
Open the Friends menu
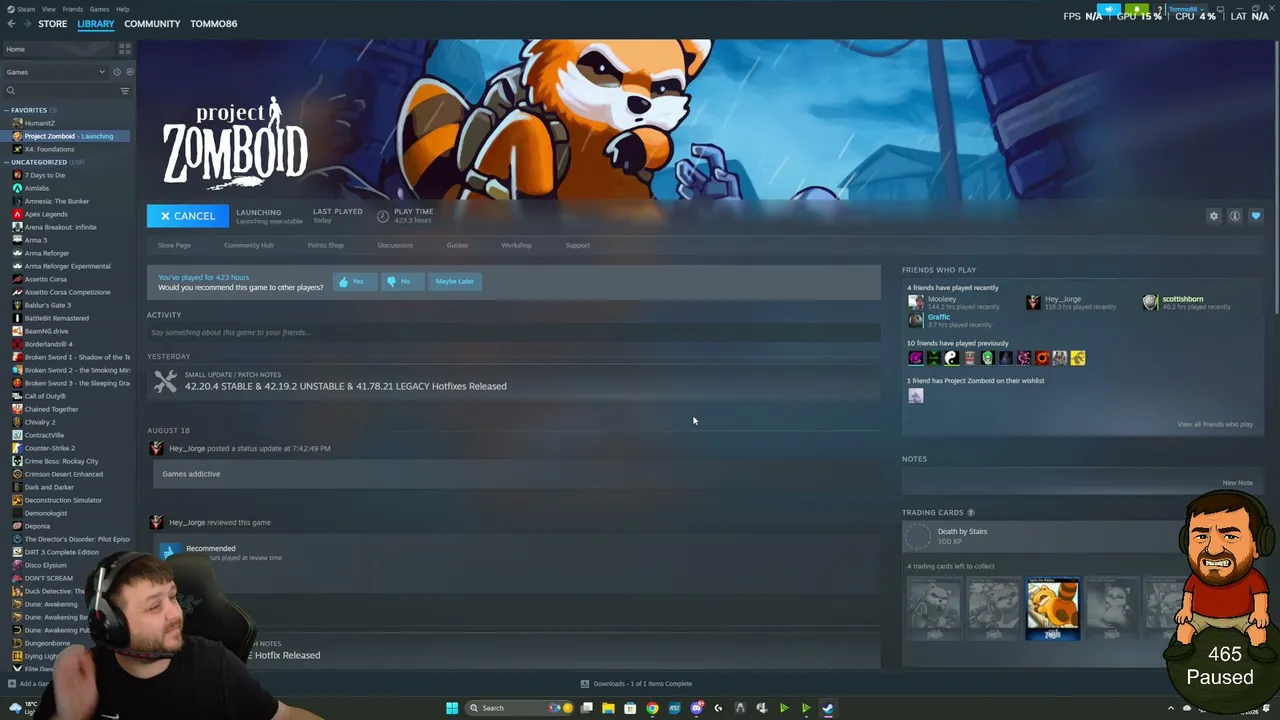pyautogui.click(x=73, y=9)
